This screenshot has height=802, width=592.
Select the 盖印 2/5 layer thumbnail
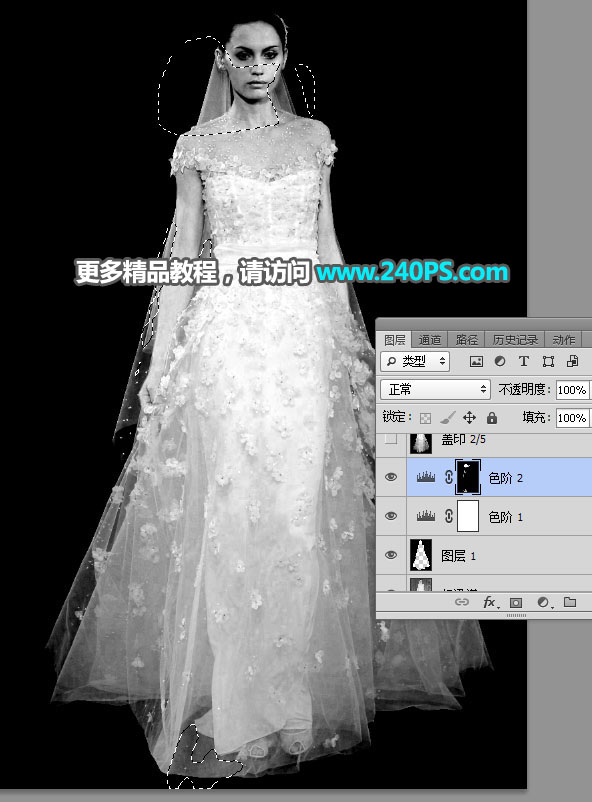tap(421, 442)
